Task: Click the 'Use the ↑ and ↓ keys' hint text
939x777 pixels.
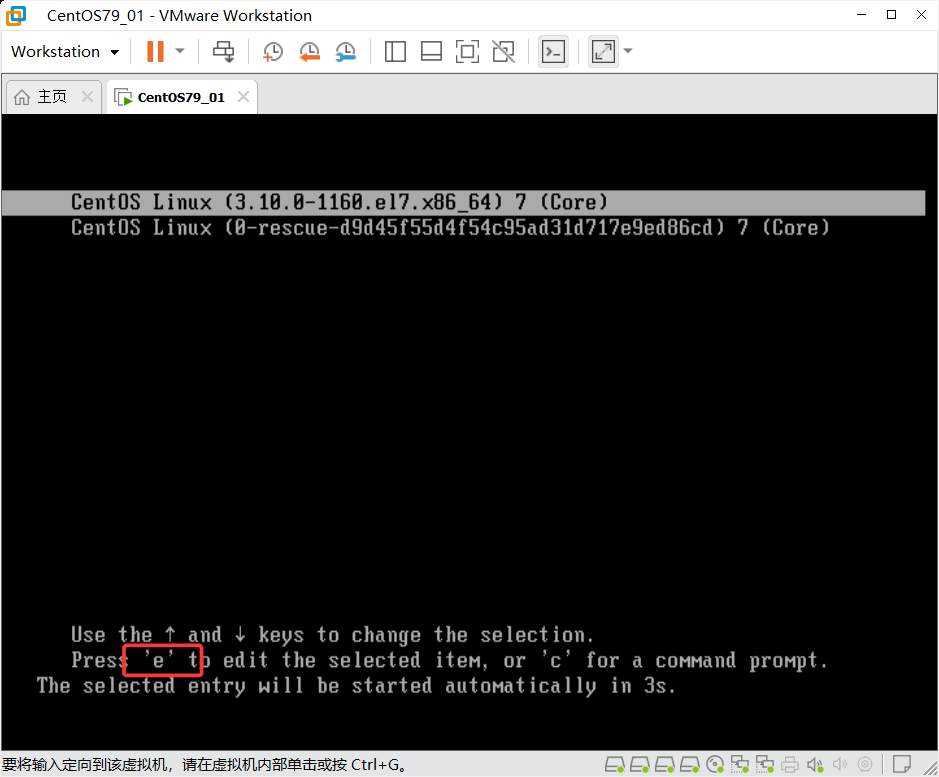Action: 332,634
